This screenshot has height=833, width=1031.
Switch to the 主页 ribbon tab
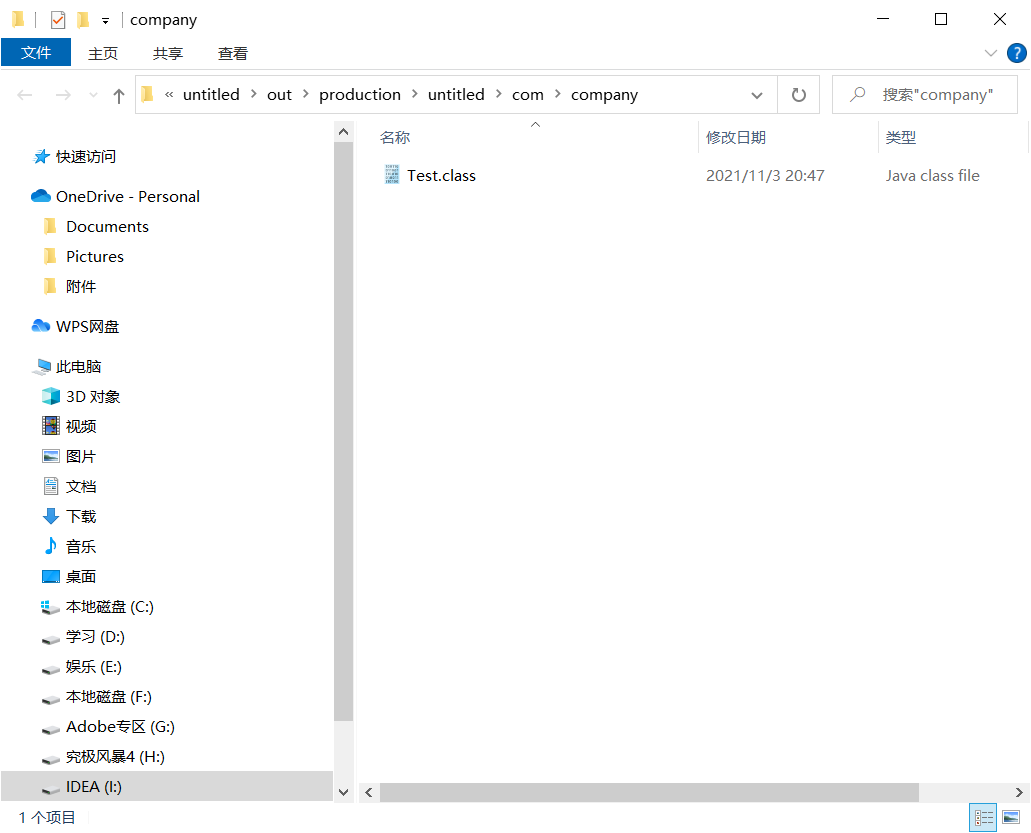click(x=103, y=53)
